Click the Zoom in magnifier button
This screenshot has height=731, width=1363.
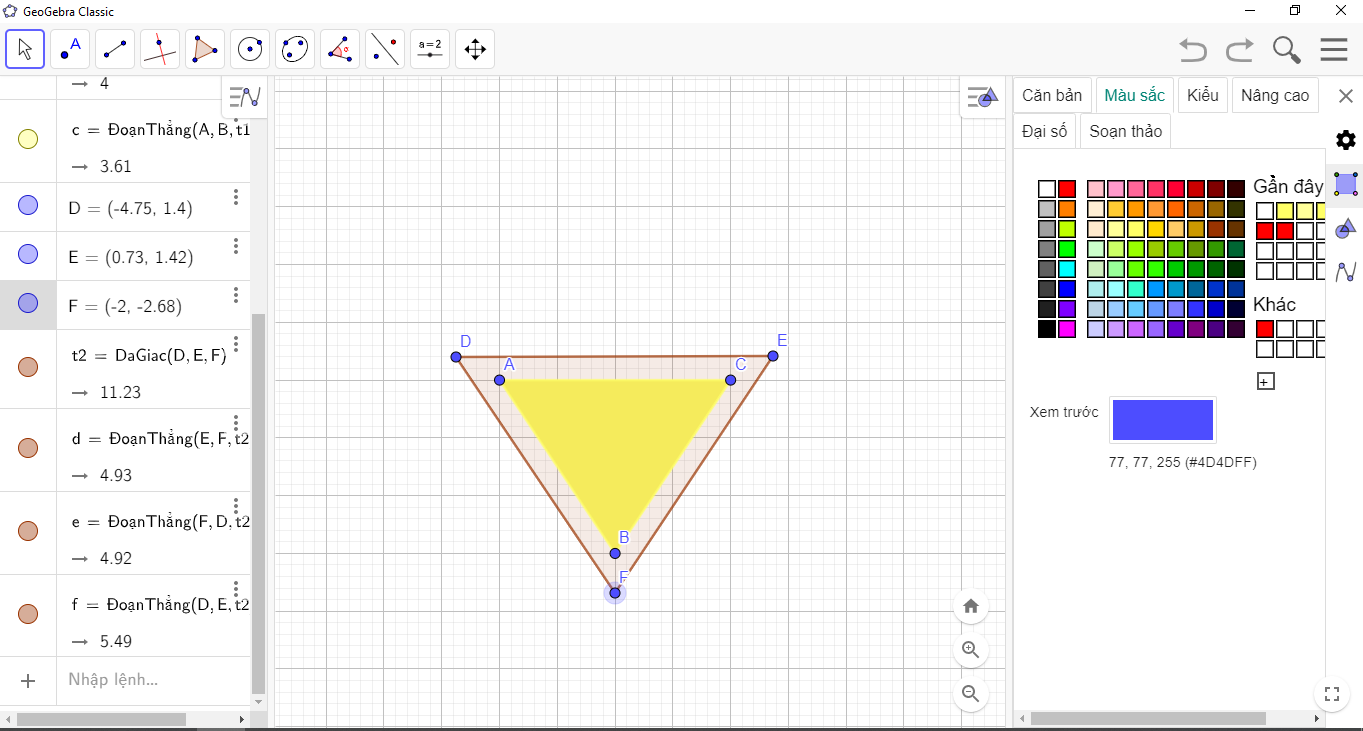970,650
